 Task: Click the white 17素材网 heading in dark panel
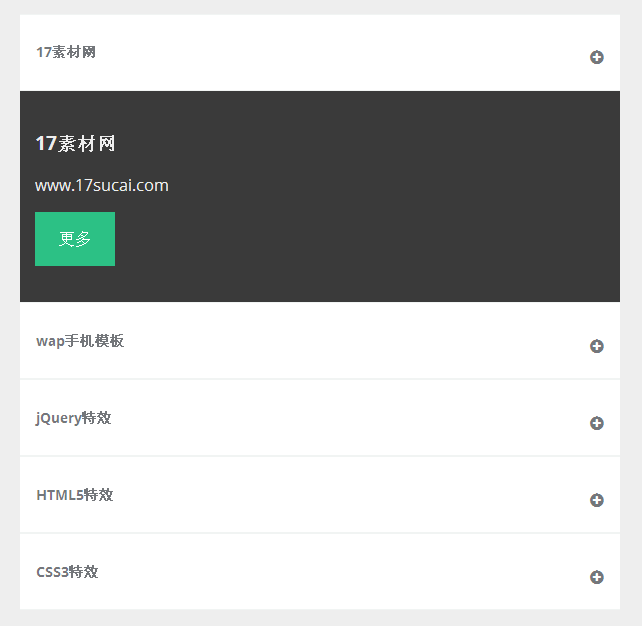click(75, 144)
